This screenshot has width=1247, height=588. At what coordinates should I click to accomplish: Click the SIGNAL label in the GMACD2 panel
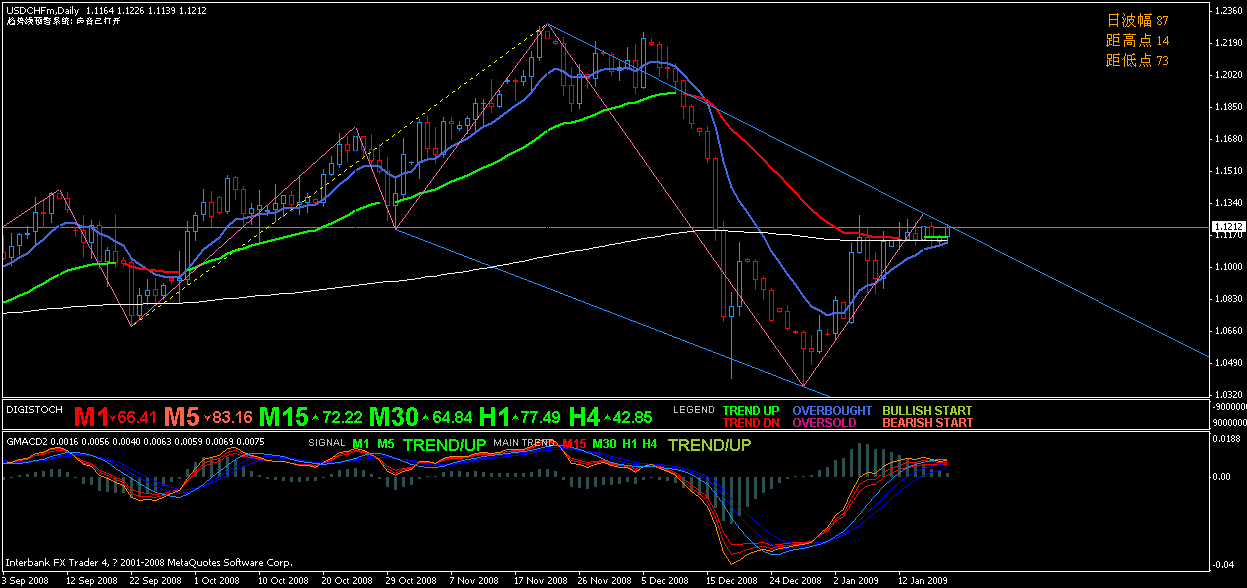[x=326, y=442]
